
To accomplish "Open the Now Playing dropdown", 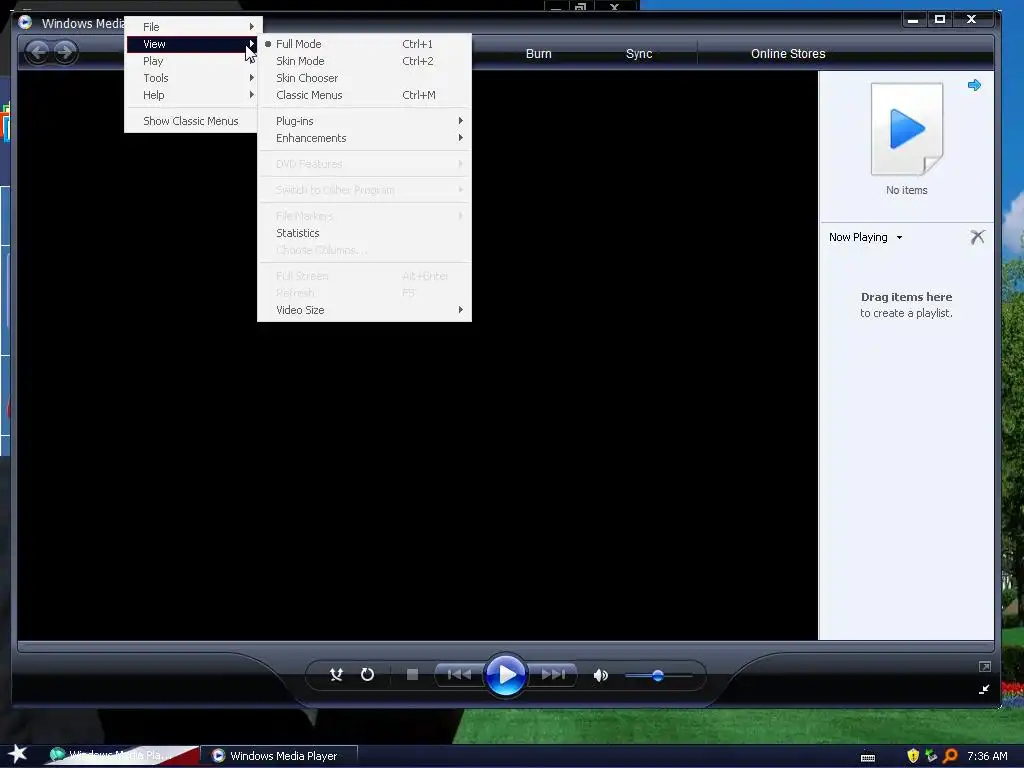I will (865, 237).
